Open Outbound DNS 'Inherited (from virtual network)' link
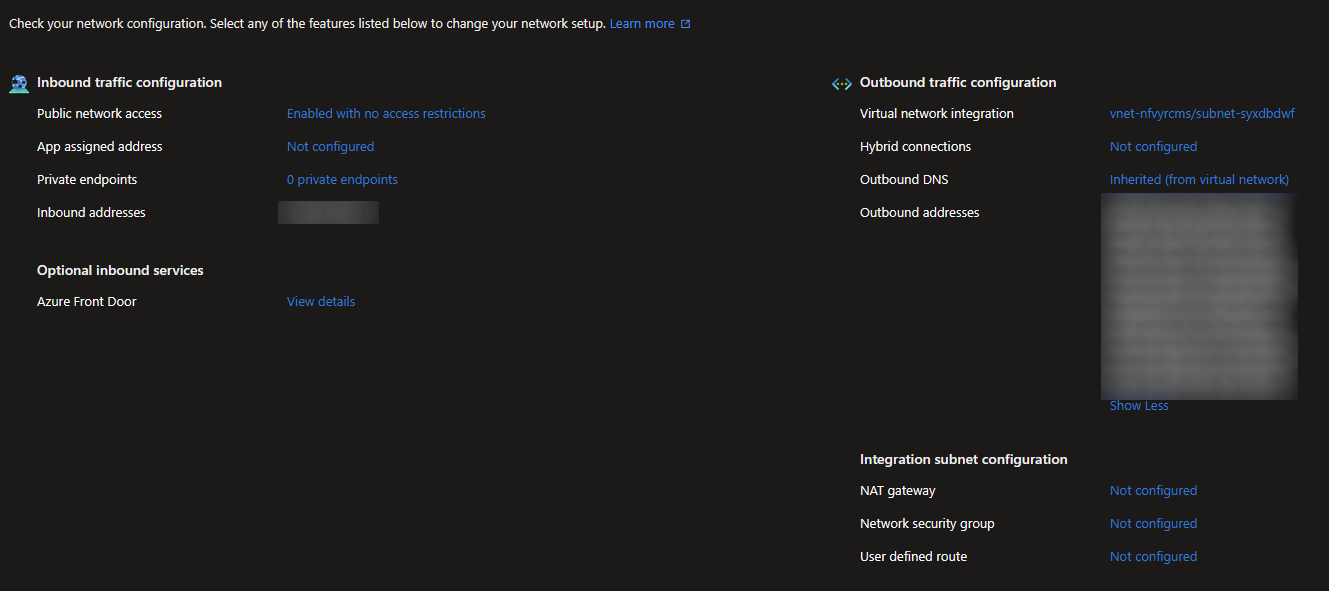Screen dimensions: 1329x591 1199,180
